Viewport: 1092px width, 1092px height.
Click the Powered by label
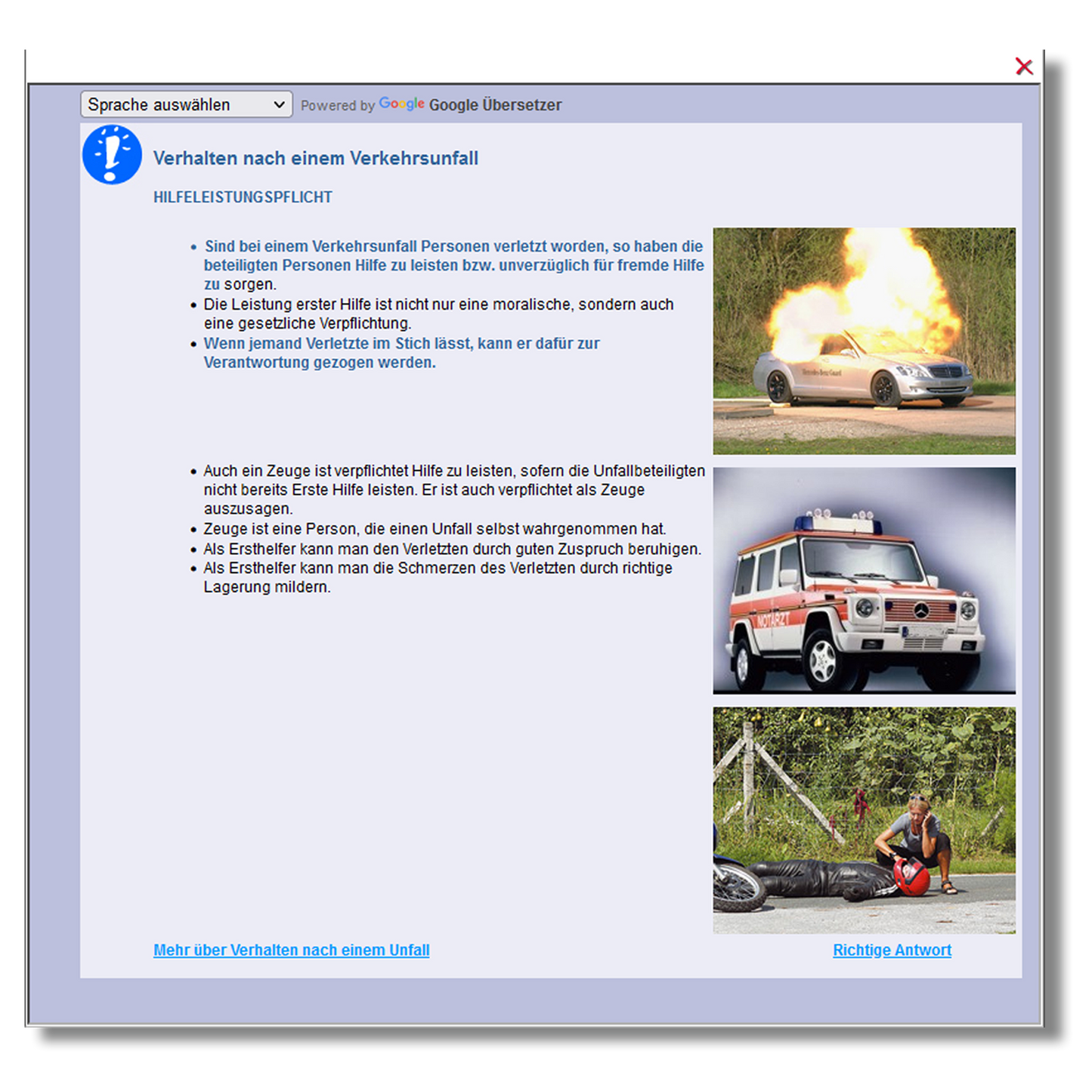click(337, 106)
